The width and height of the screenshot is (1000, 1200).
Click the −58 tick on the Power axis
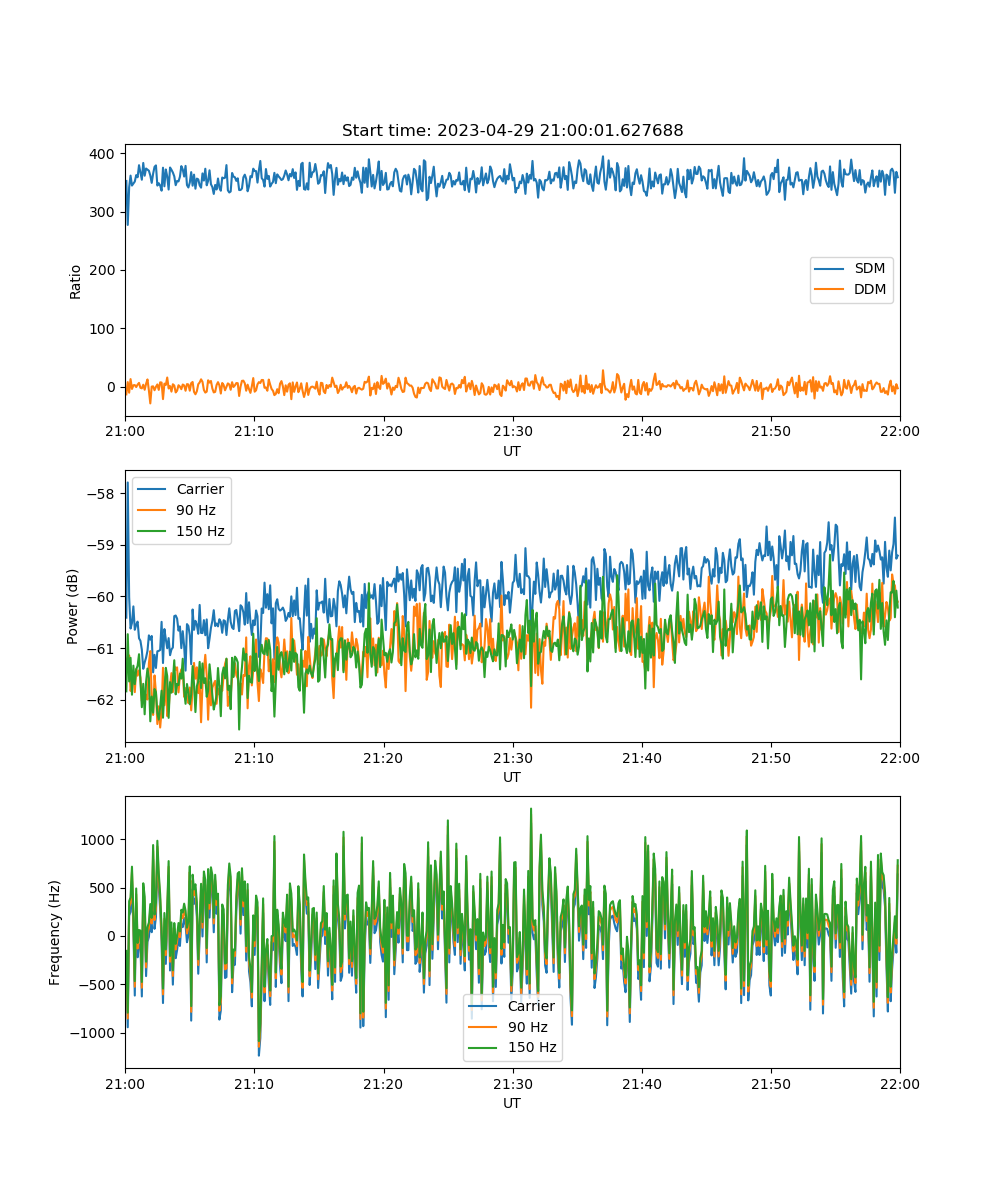(100, 494)
